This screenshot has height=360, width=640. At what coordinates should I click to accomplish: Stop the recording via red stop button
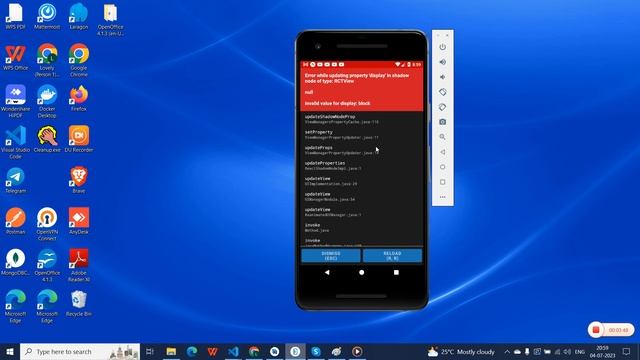point(596,330)
